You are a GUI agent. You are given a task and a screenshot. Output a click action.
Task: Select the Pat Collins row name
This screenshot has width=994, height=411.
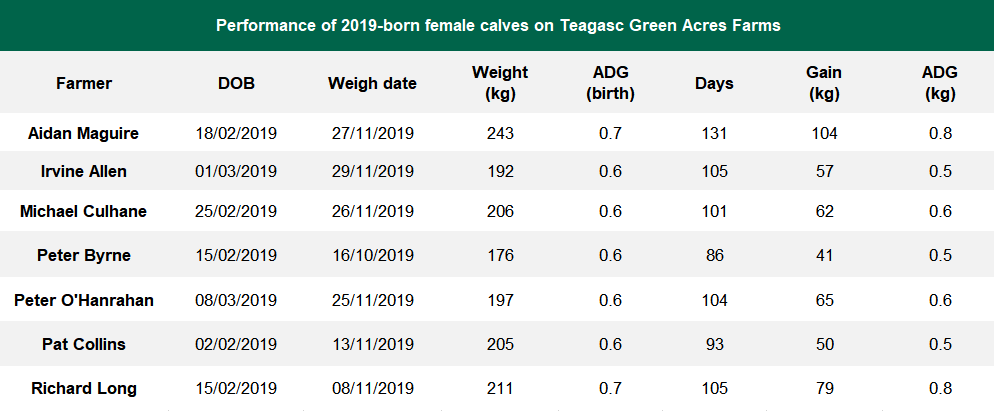(84, 344)
